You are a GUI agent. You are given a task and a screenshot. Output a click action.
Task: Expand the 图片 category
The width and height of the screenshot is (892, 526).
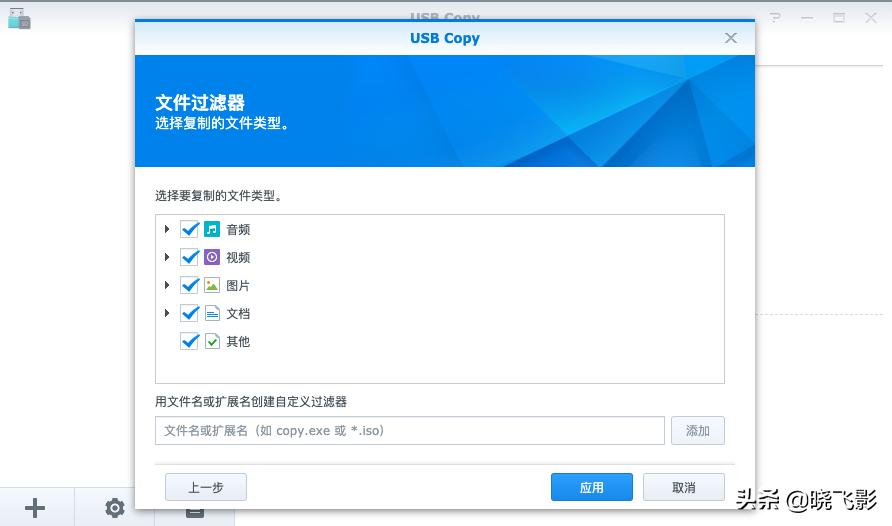pyautogui.click(x=167, y=285)
